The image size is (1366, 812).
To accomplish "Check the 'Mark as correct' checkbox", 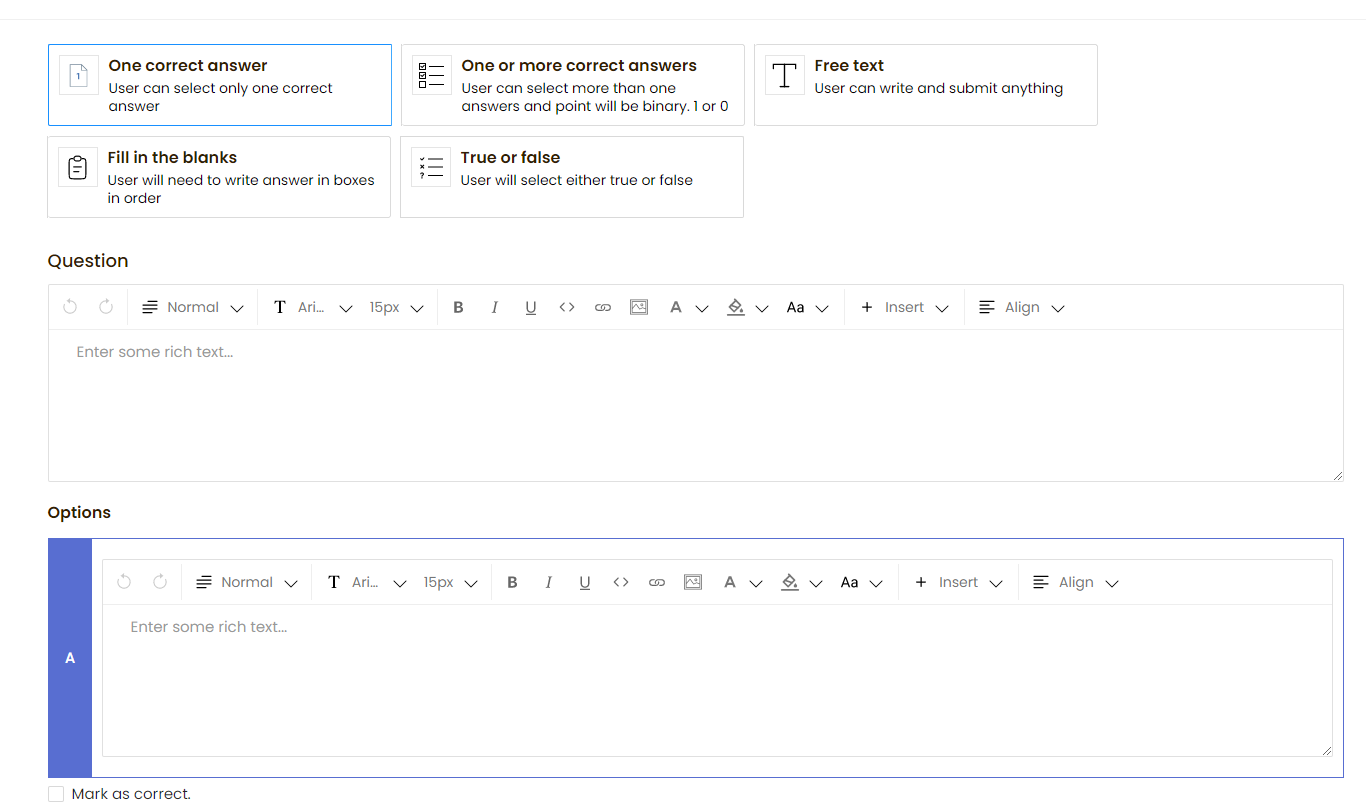I will coord(56,794).
